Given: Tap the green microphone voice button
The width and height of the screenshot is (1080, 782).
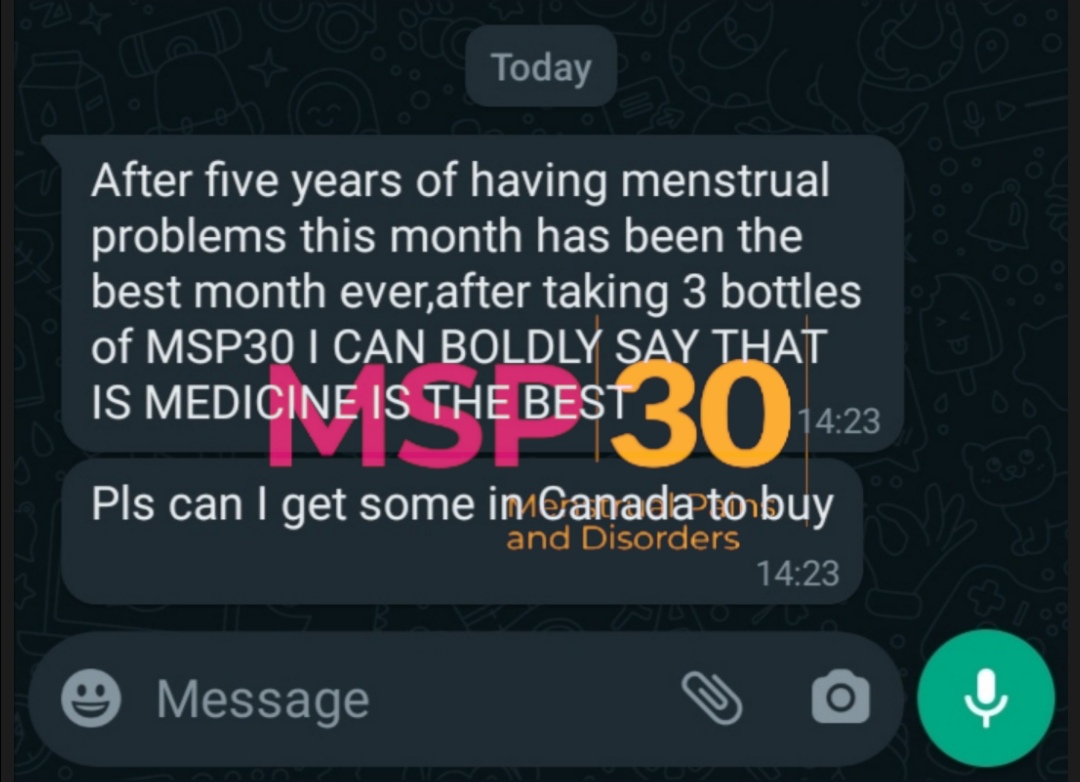Looking at the screenshot, I should coord(986,697).
